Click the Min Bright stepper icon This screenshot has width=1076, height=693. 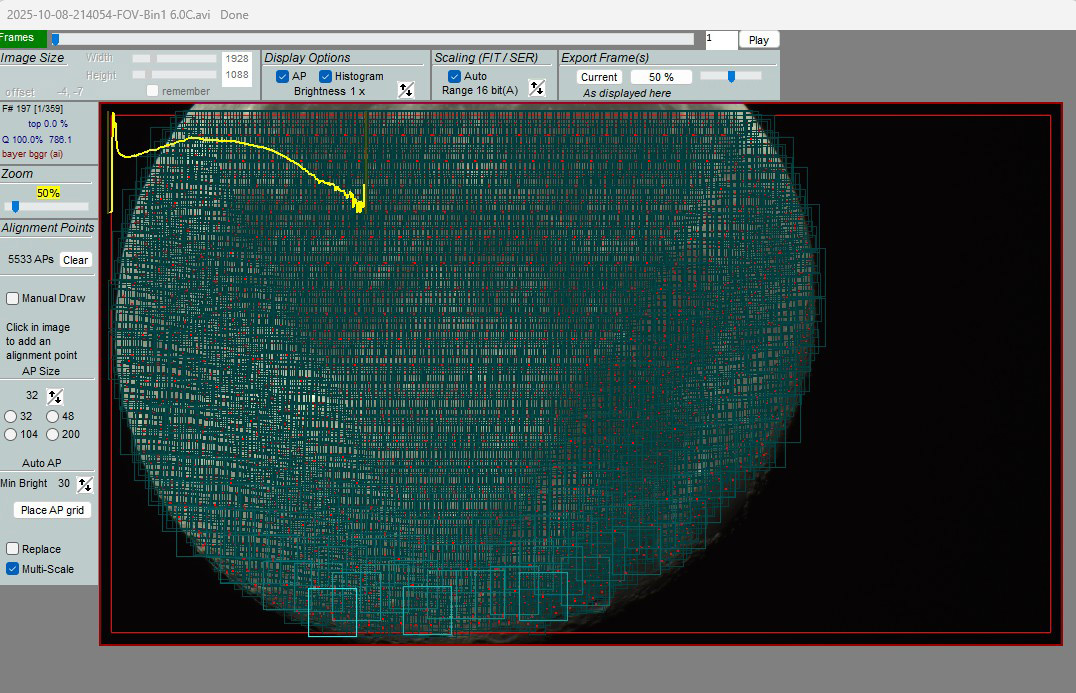click(85, 484)
